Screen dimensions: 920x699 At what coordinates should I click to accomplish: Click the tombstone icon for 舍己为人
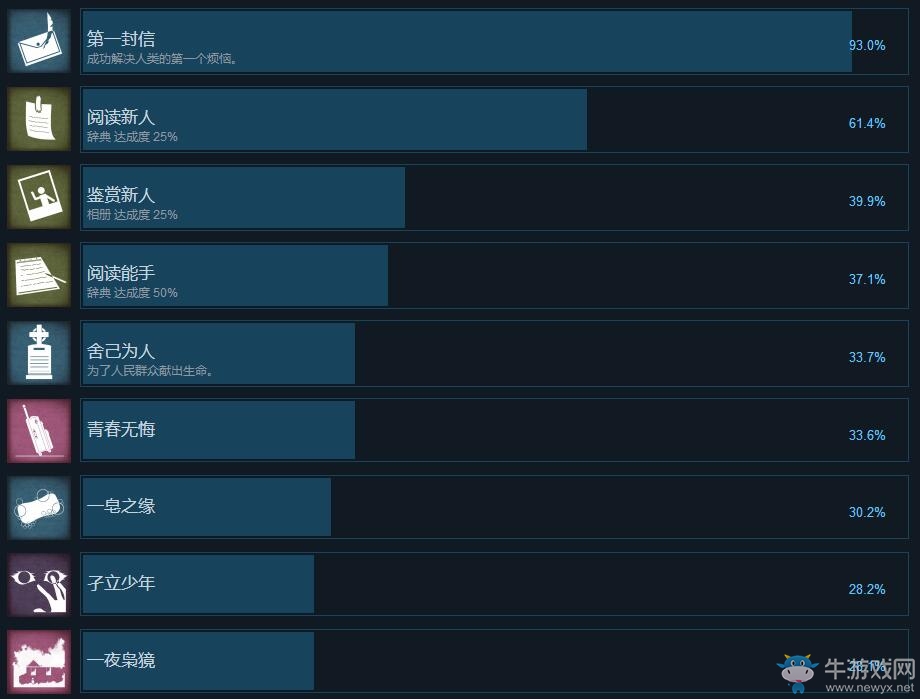click(39, 353)
